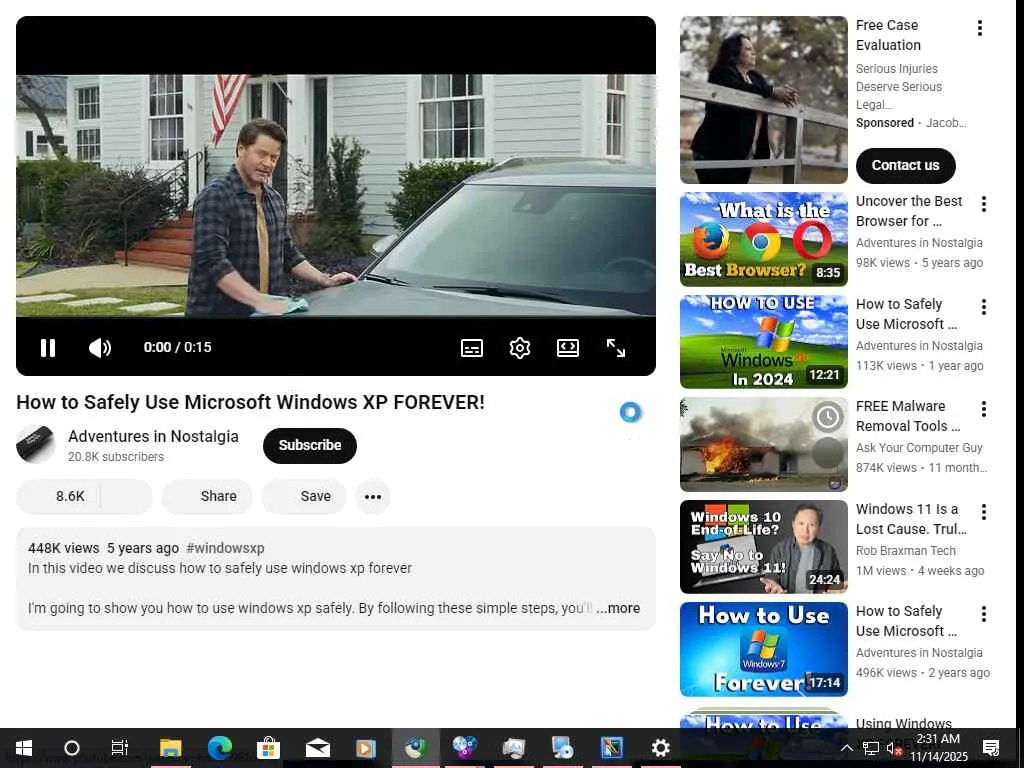Open the Windows XP In 2024 thumbnail

pos(763,342)
